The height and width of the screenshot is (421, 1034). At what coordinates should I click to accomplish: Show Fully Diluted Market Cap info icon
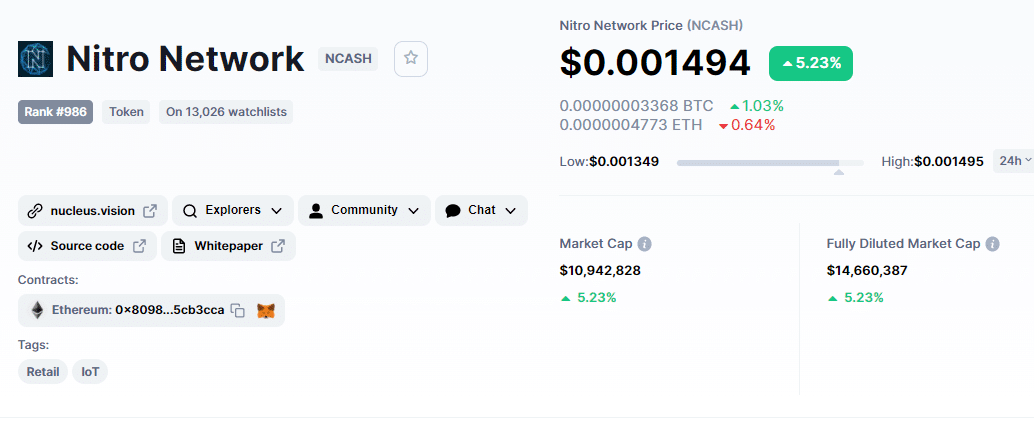[992, 244]
